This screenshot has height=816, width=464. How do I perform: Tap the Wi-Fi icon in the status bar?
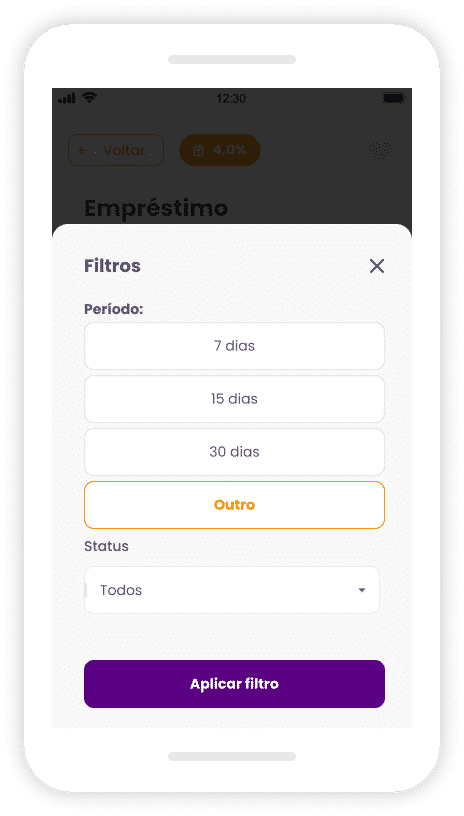89,97
